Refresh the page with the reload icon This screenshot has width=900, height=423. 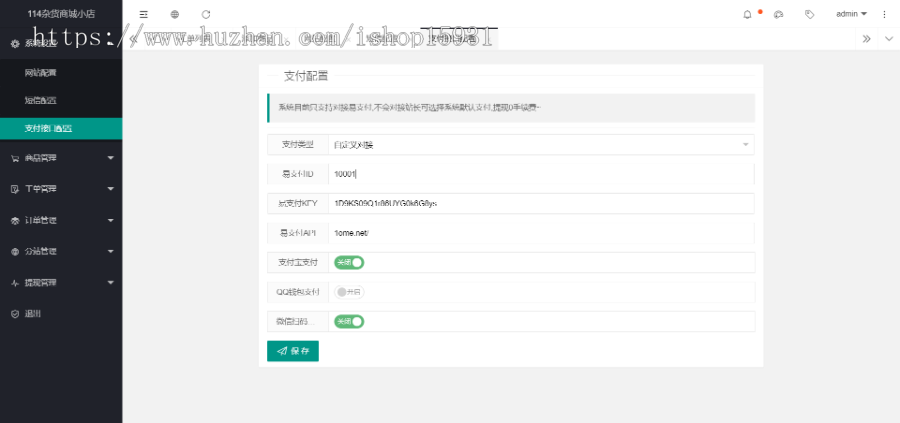206,14
